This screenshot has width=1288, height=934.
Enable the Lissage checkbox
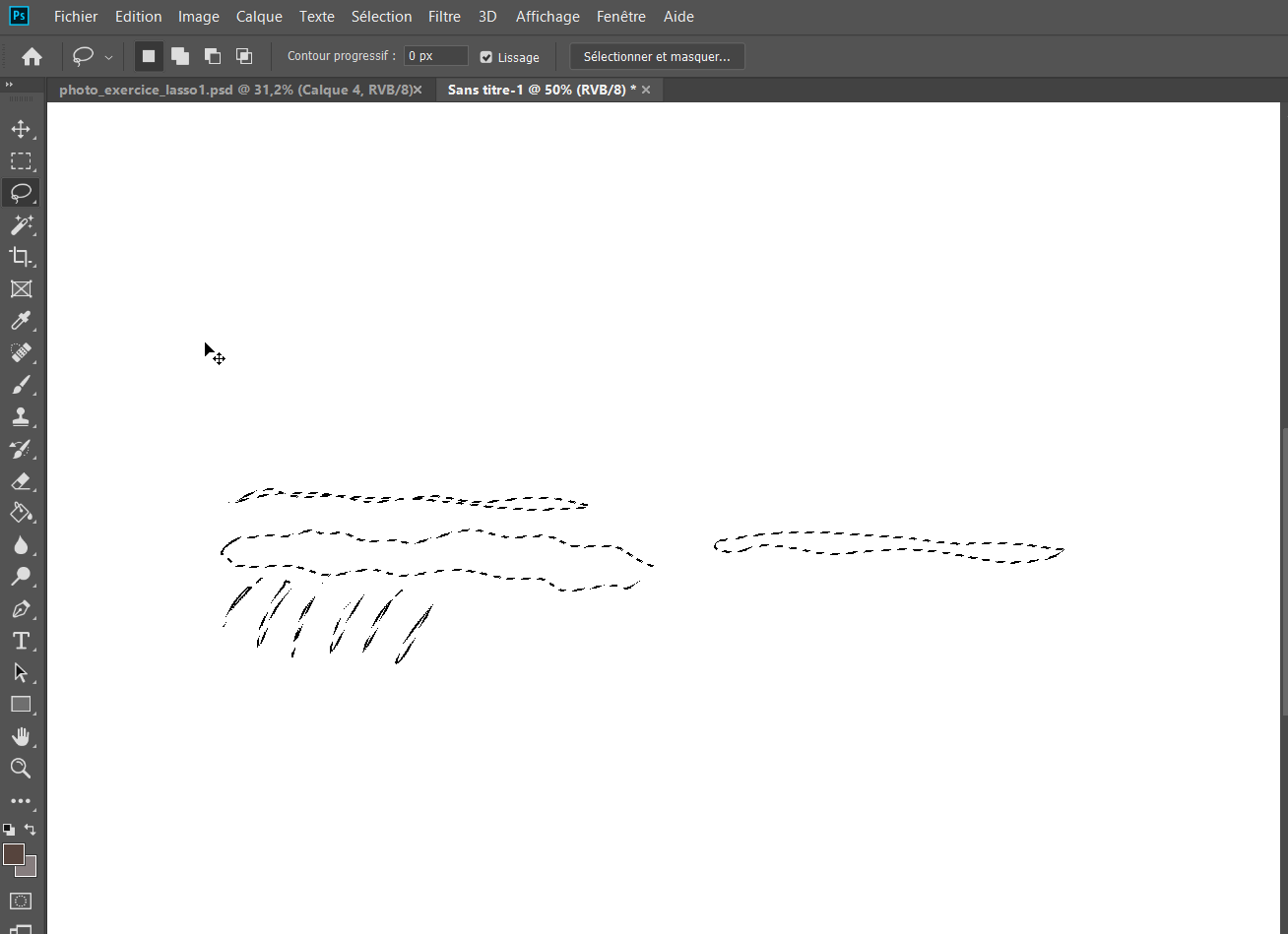tap(487, 56)
